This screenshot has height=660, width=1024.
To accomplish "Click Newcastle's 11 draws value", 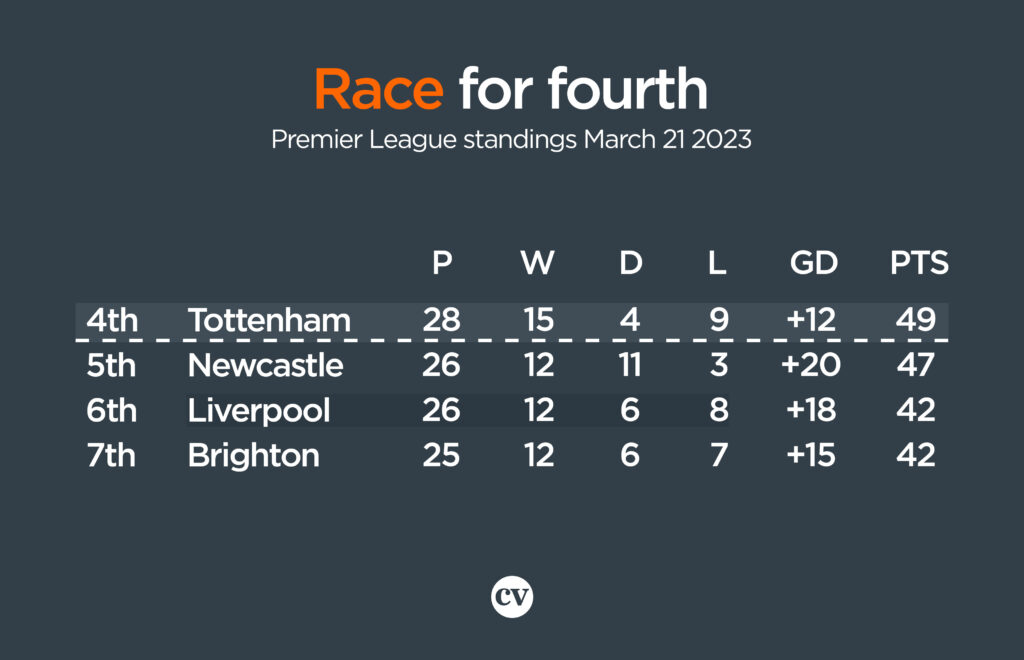I will (630, 364).
